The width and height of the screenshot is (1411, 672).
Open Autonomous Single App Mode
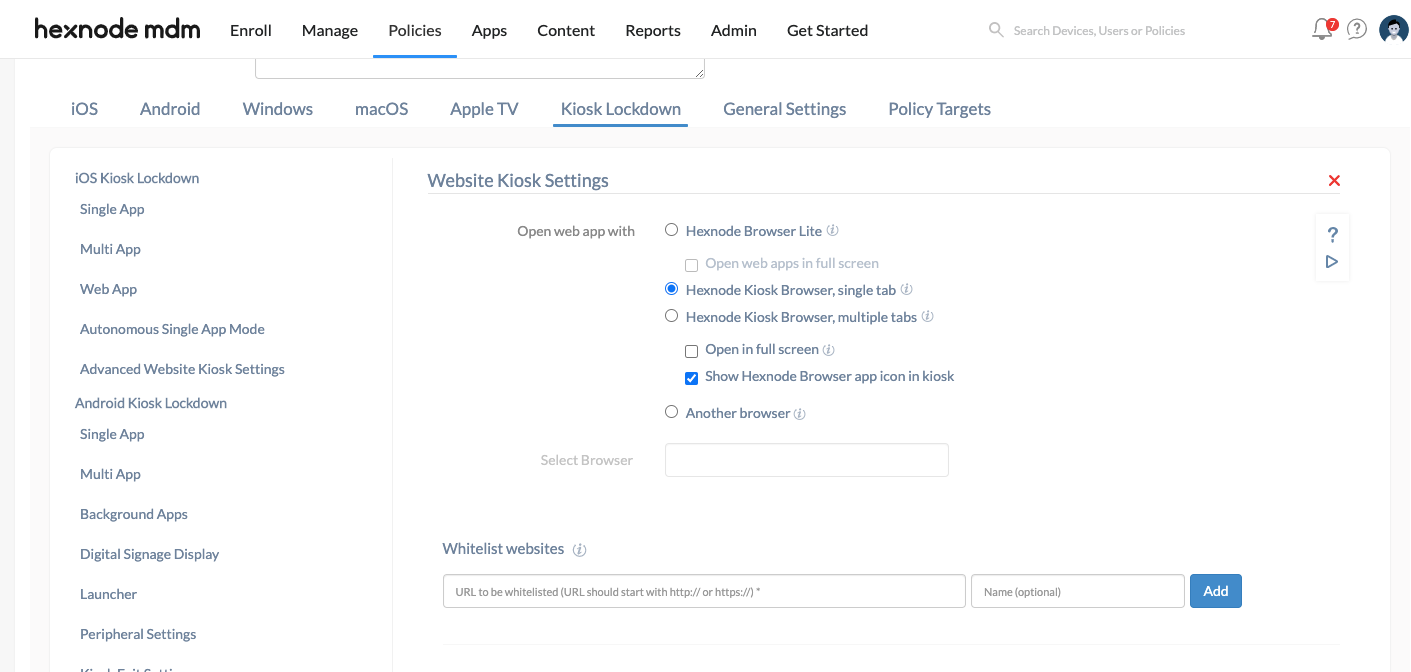point(172,329)
